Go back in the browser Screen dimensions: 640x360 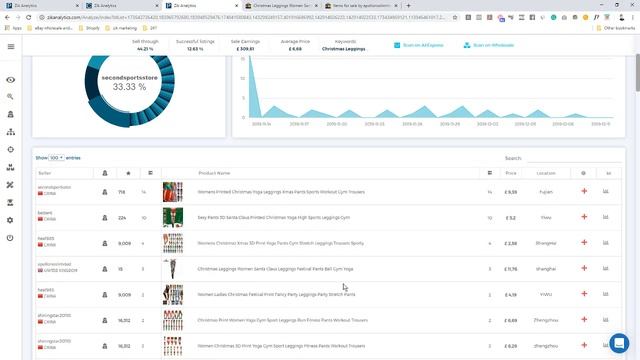7,18
